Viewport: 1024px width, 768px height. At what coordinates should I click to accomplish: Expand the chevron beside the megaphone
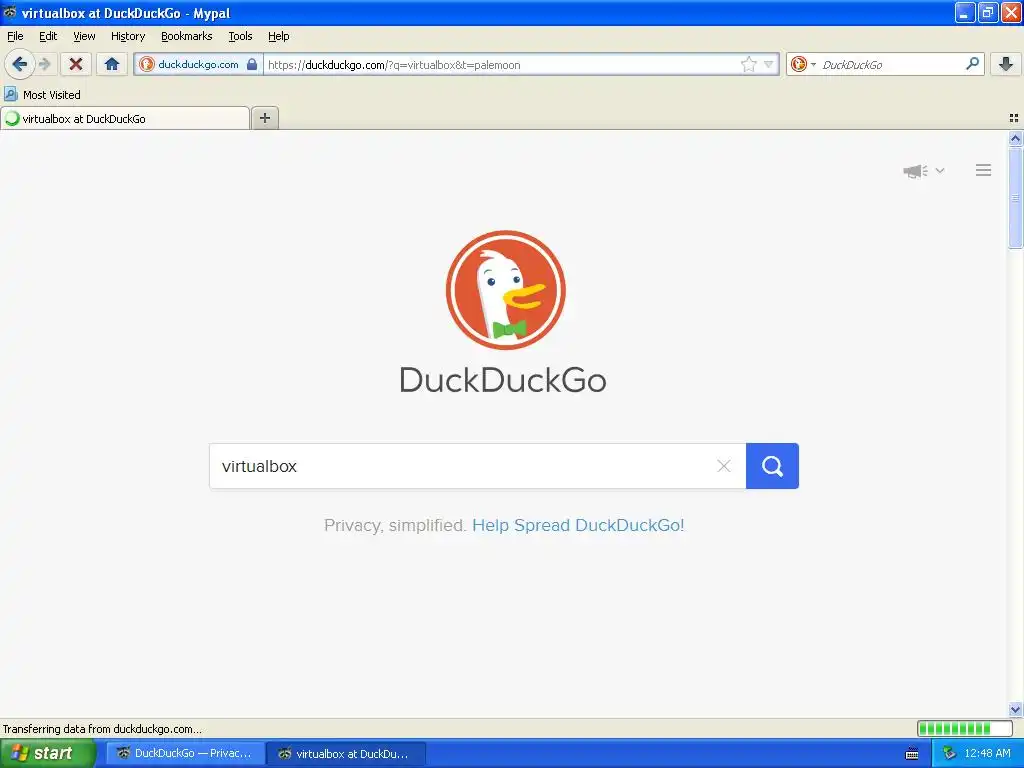[940, 170]
